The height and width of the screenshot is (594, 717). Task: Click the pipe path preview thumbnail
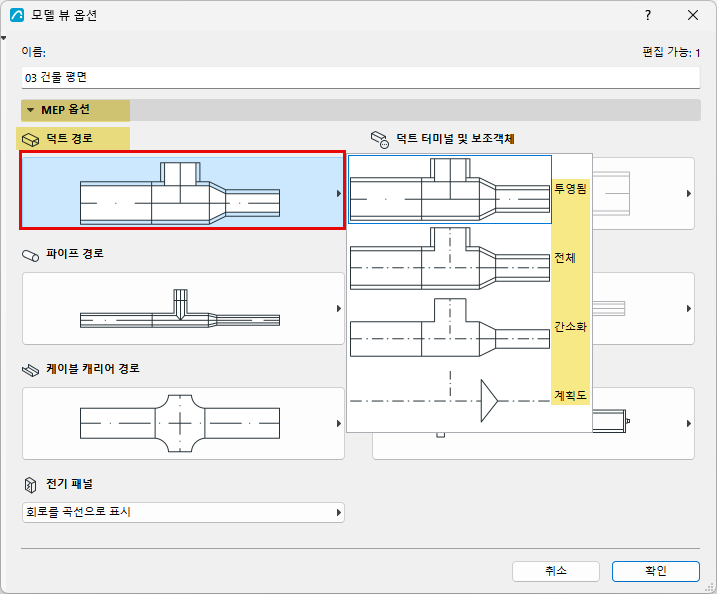click(x=180, y=309)
